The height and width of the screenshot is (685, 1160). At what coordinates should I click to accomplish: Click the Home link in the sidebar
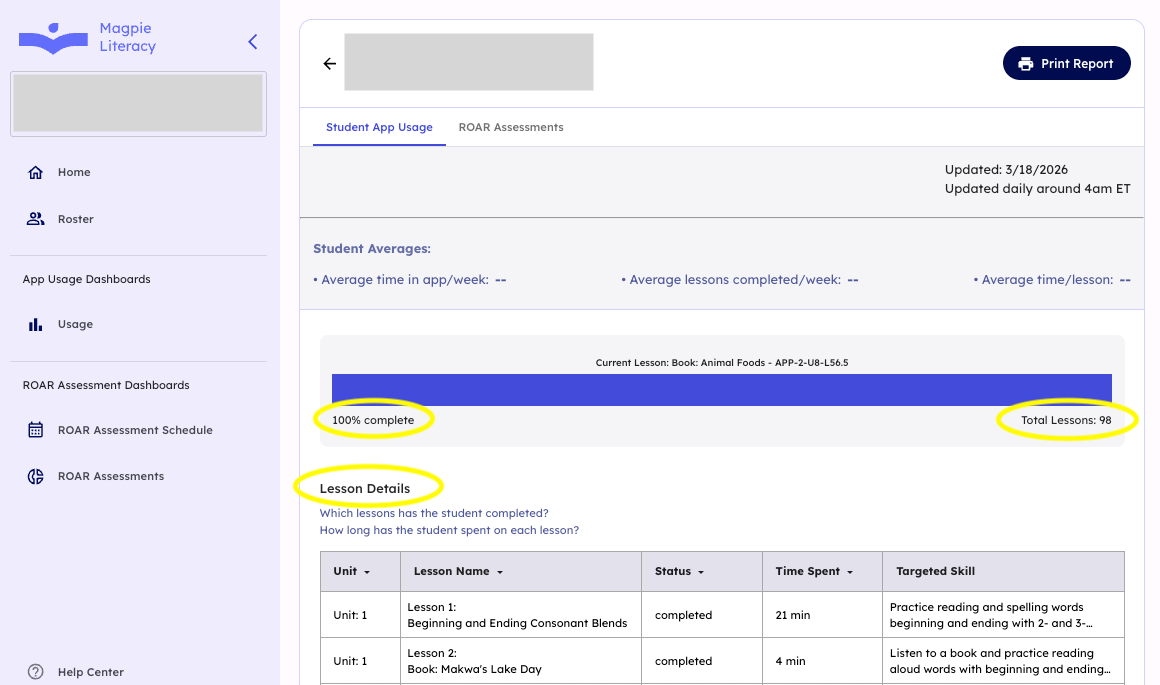coord(74,172)
